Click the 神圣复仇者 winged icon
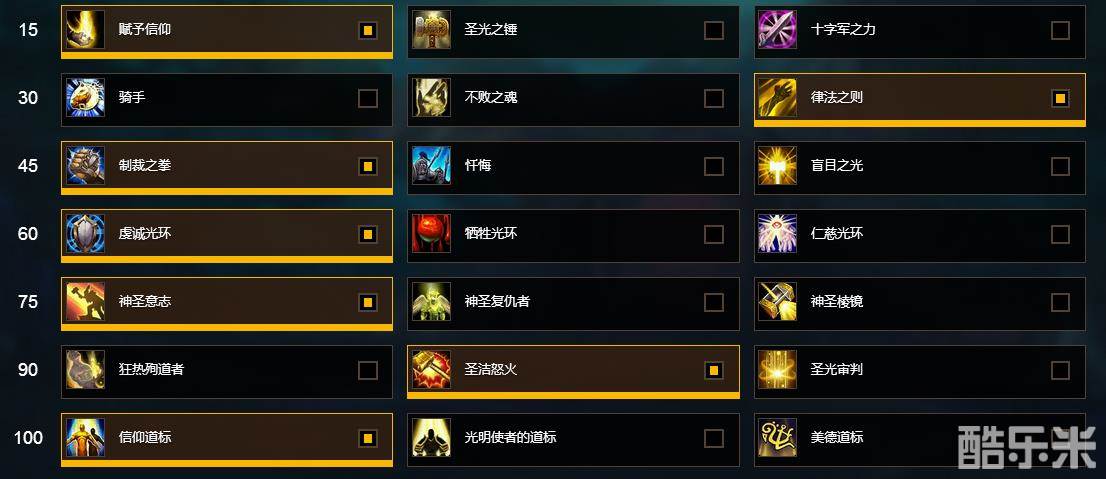 [x=431, y=302]
